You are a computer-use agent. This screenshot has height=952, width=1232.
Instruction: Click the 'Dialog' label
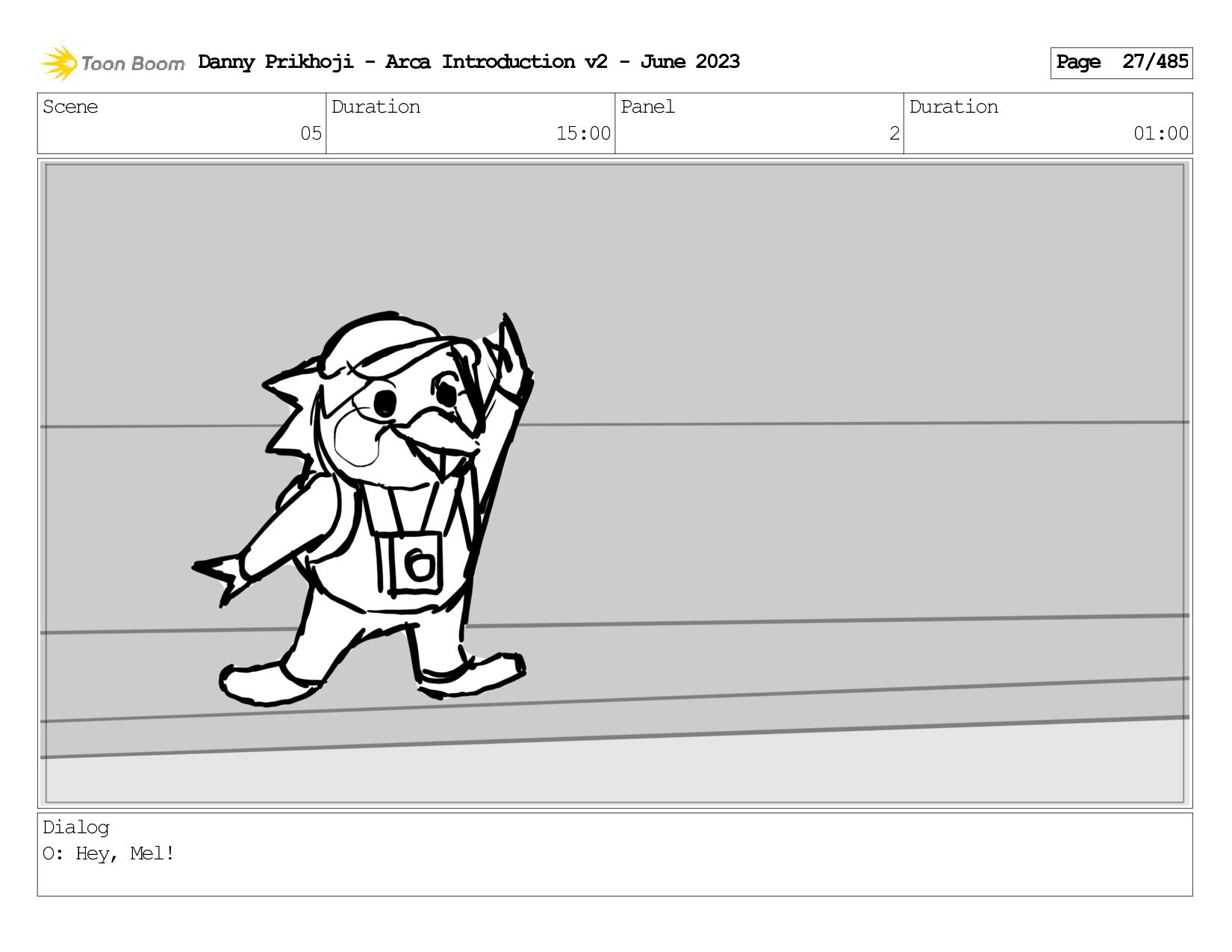[x=76, y=827]
